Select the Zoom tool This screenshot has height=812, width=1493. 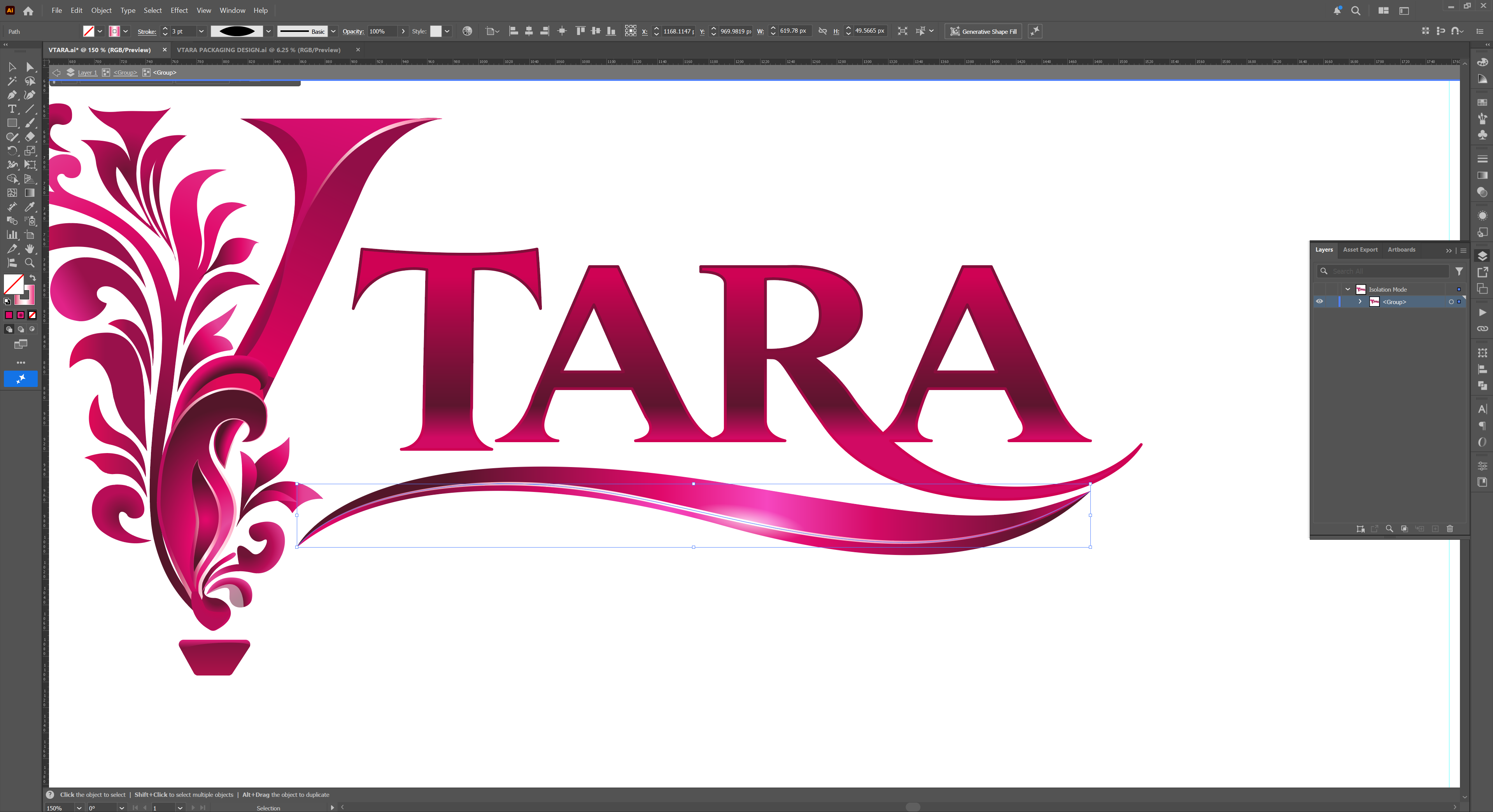click(x=30, y=262)
